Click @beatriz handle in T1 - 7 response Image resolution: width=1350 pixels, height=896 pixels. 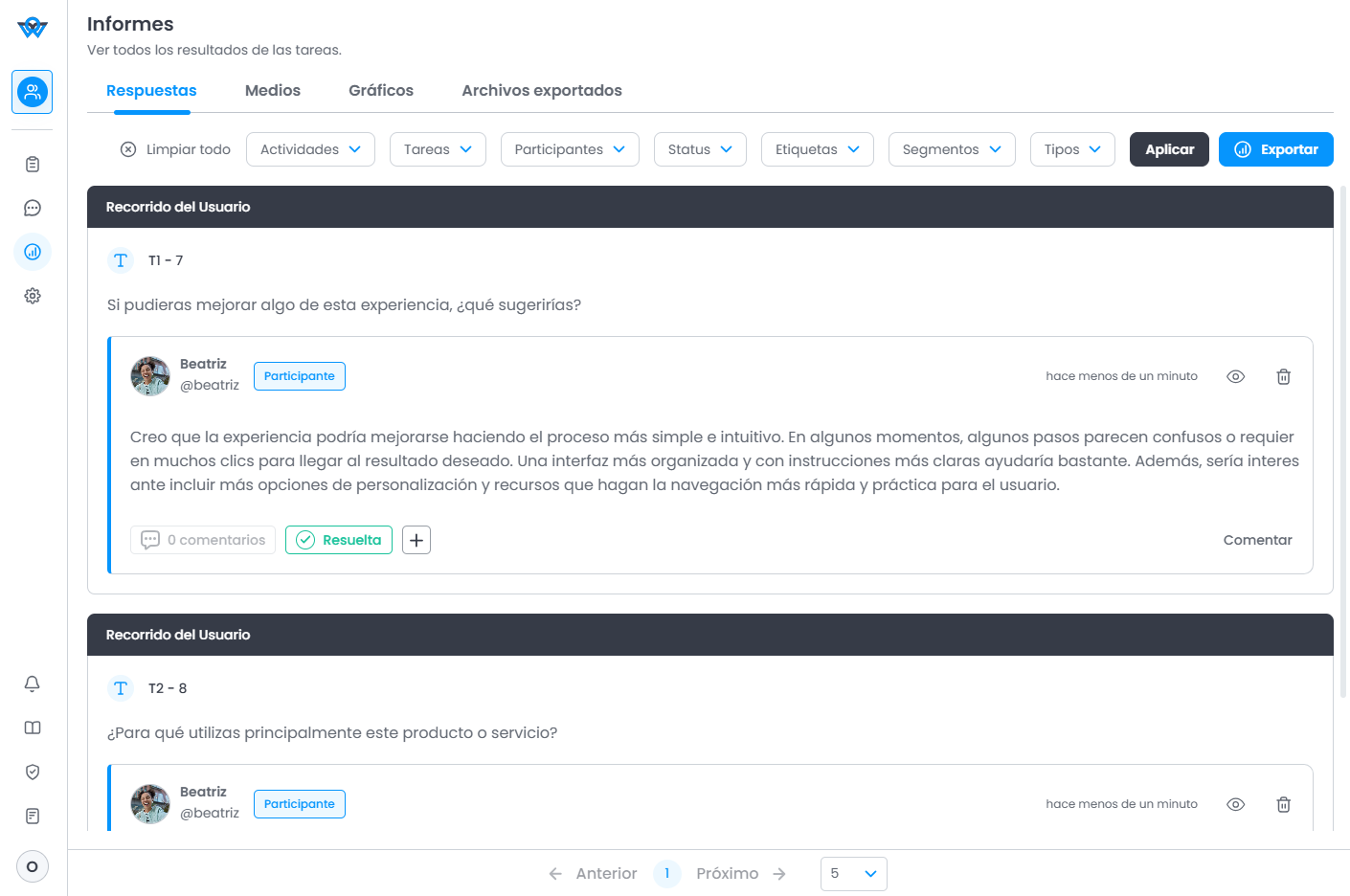[210, 385]
